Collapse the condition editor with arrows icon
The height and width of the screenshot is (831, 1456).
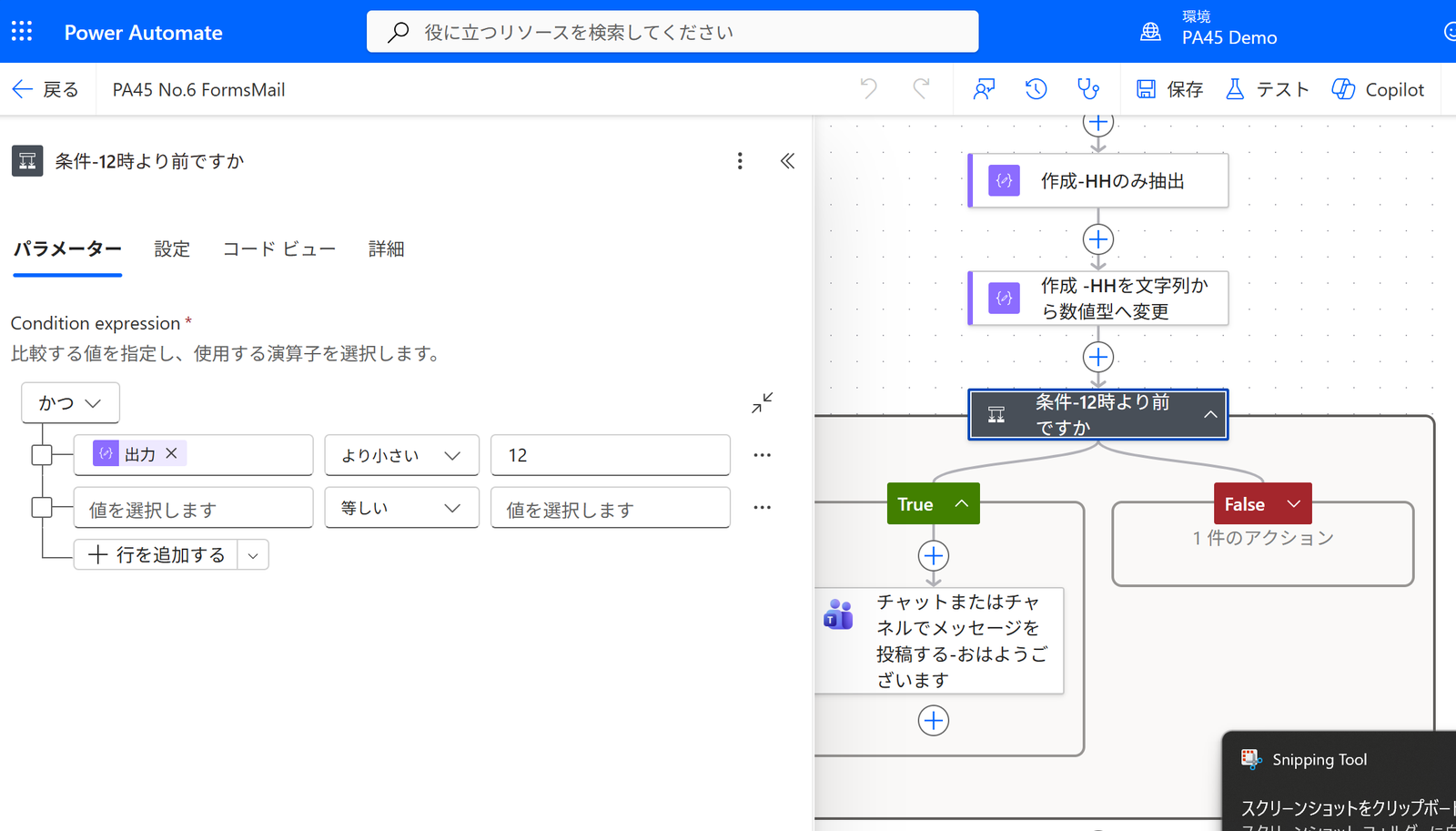[763, 402]
